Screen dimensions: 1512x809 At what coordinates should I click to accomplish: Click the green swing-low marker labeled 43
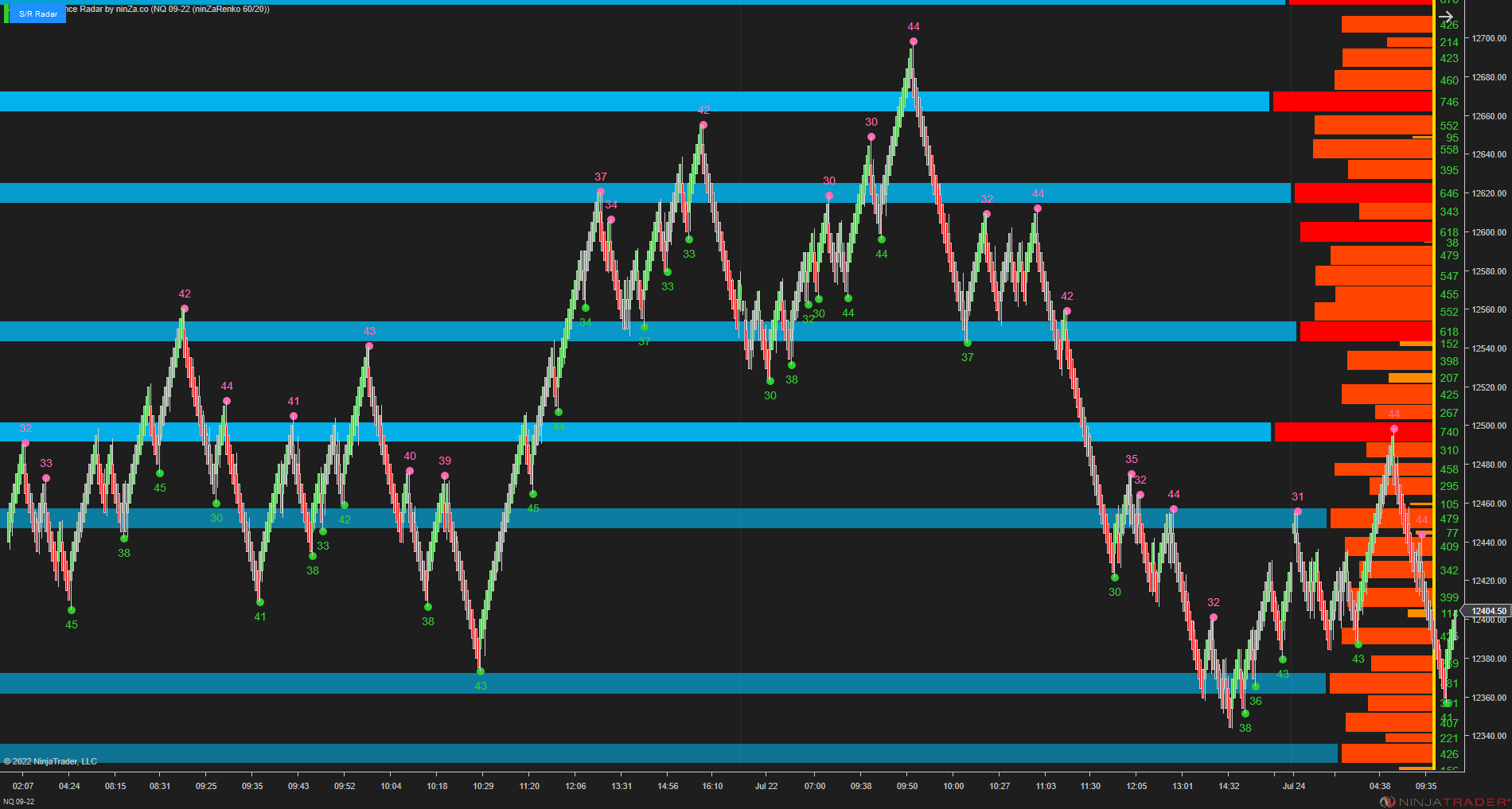480,671
